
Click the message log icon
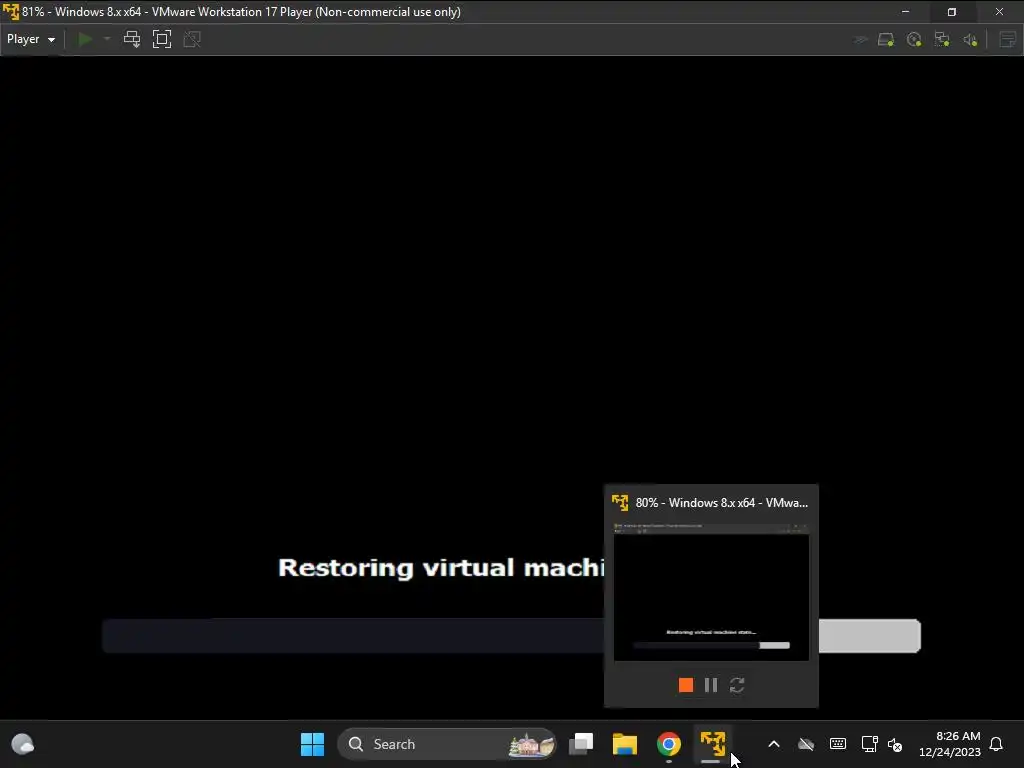coord(1008,40)
